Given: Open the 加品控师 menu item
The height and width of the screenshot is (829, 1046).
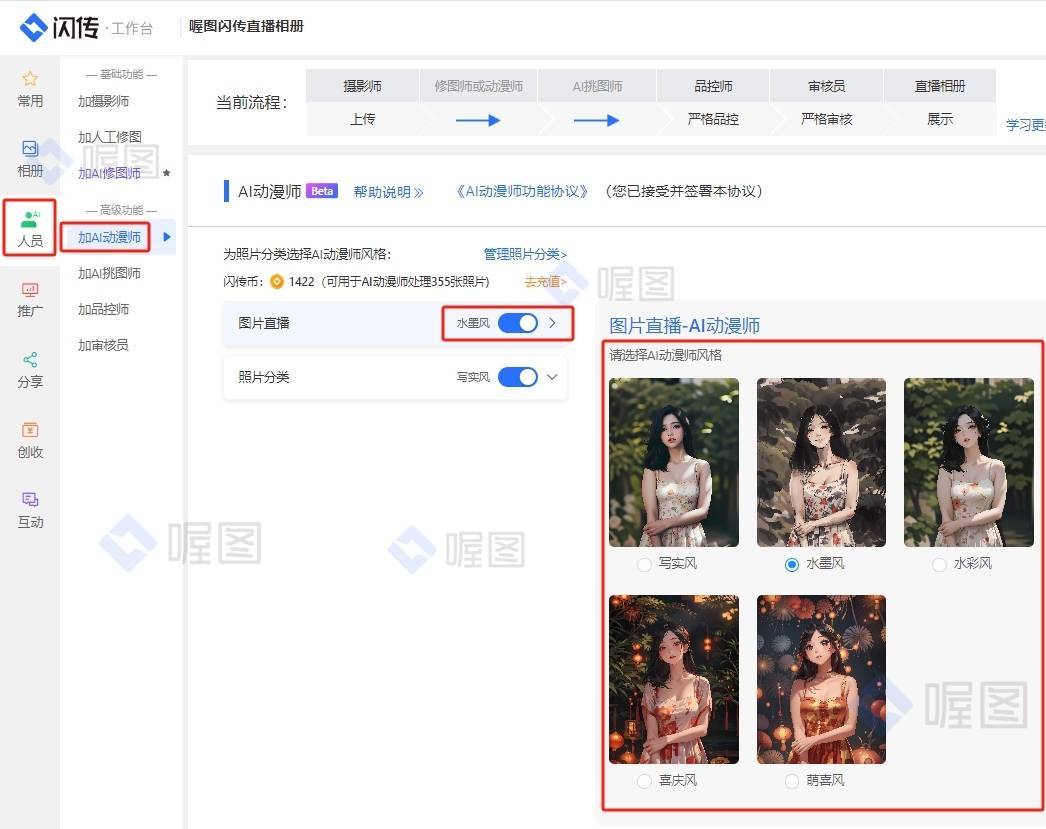Looking at the screenshot, I should pyautogui.click(x=103, y=309).
